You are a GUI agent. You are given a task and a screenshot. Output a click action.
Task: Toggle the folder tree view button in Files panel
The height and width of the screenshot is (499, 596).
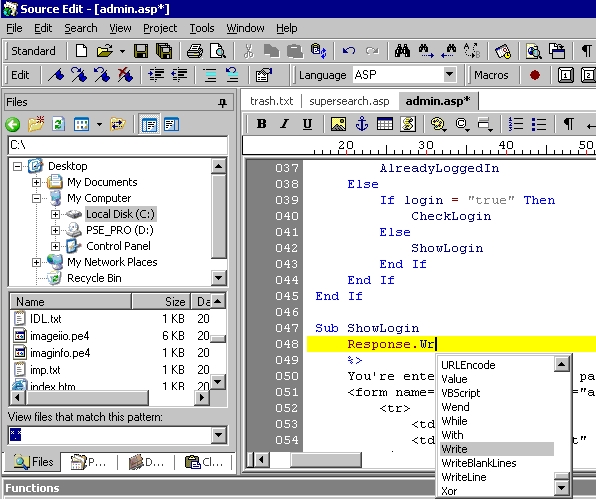[x=149, y=124]
